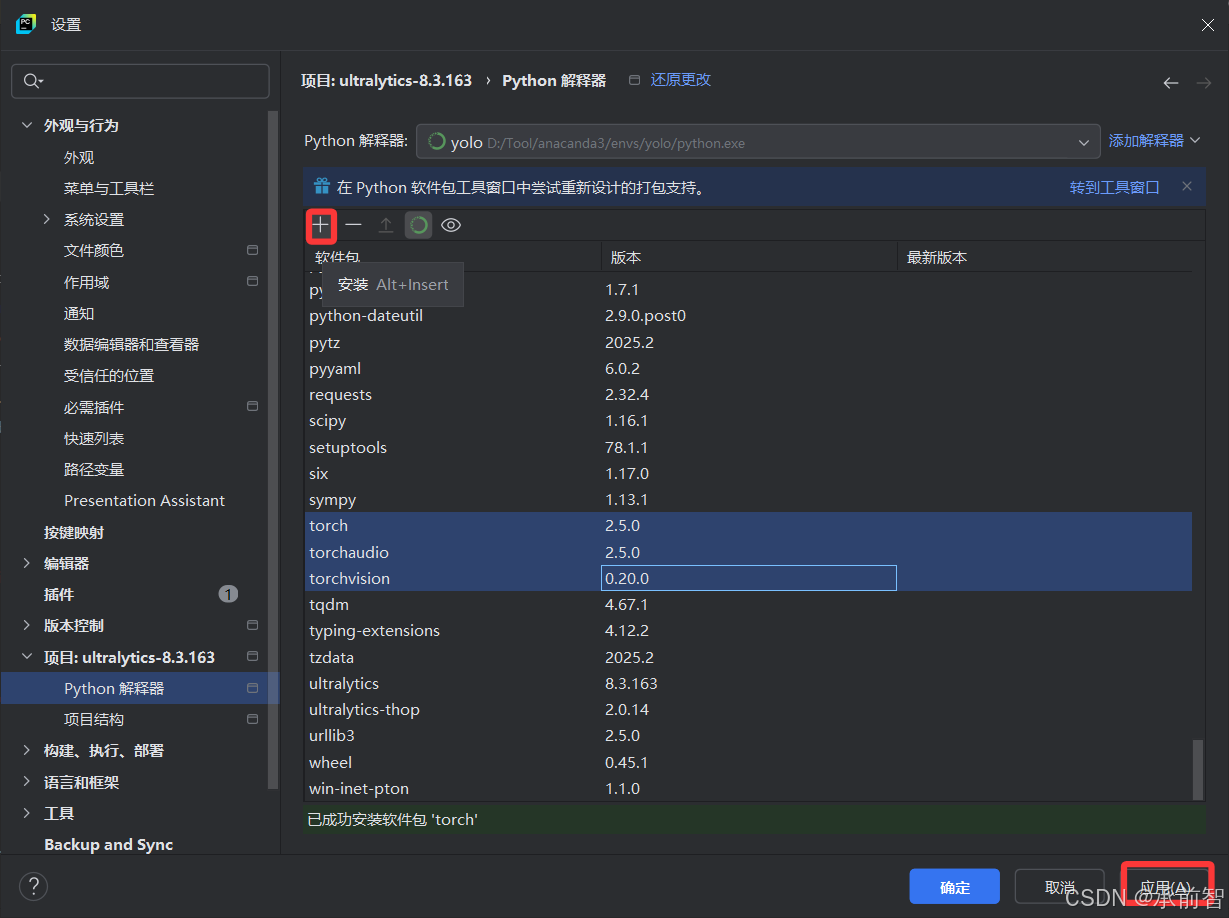Click the PyCharm logo in the title bar

tap(26, 24)
